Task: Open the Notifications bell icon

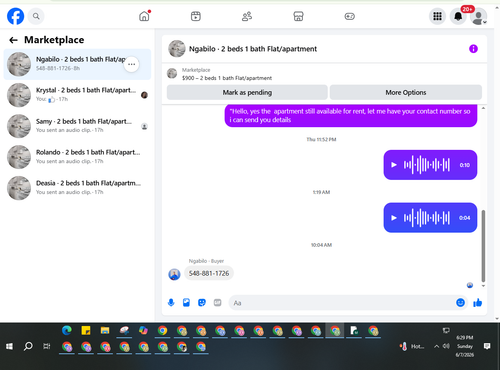Action: coord(458,16)
